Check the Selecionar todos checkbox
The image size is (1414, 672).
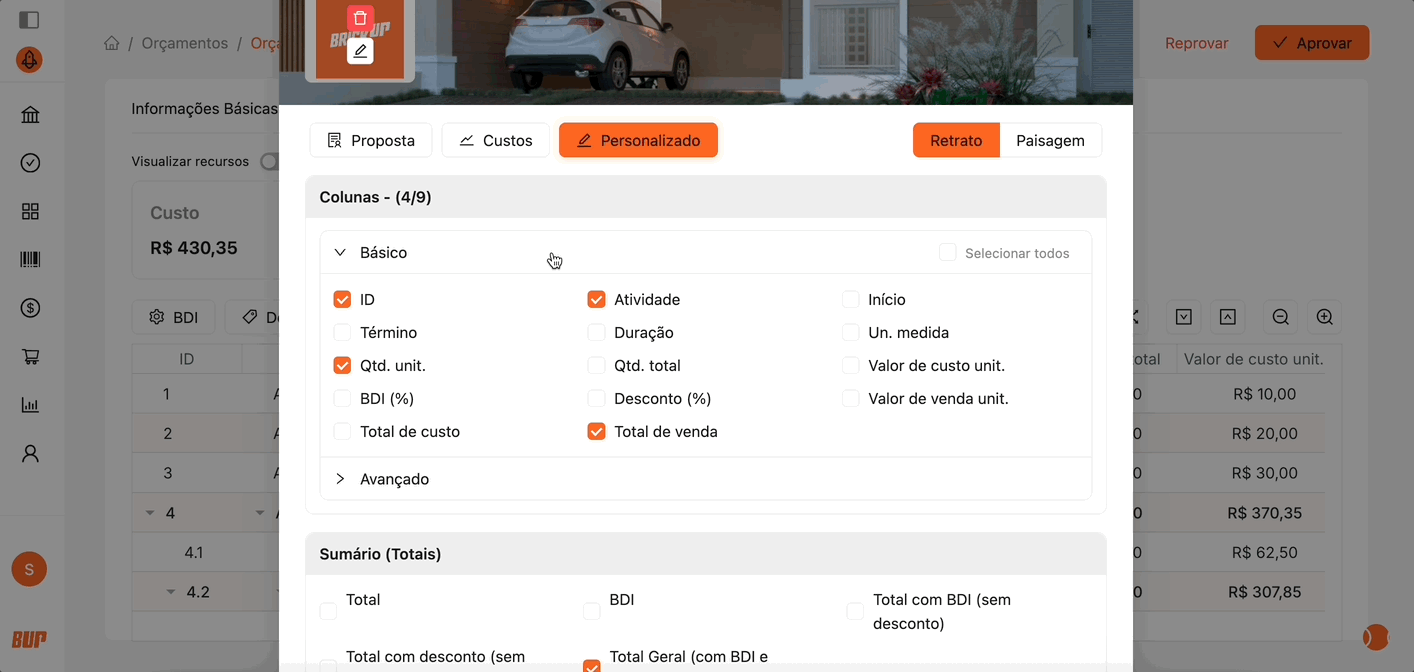[x=947, y=253]
